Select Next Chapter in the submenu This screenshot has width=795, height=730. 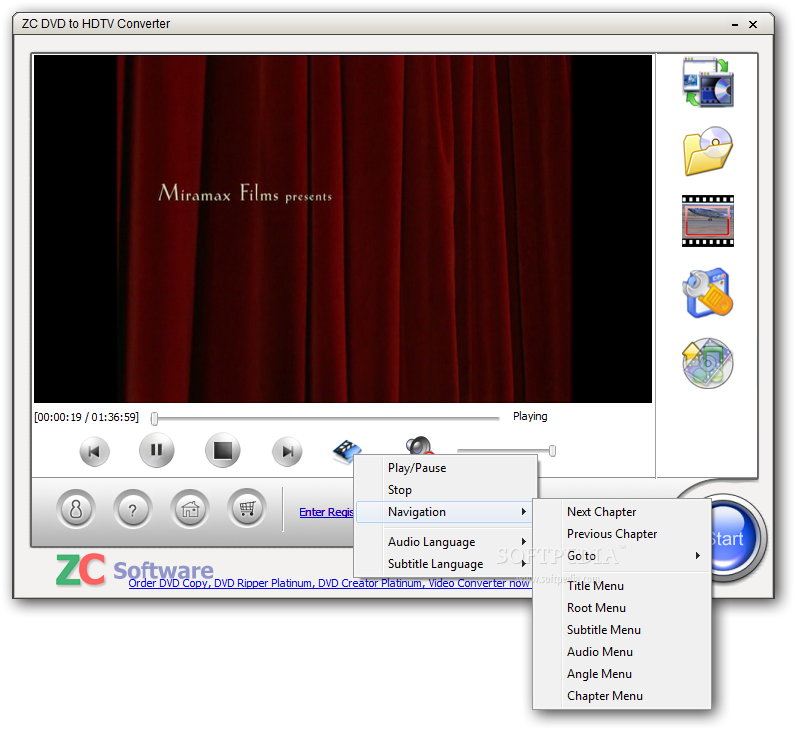tap(622, 512)
